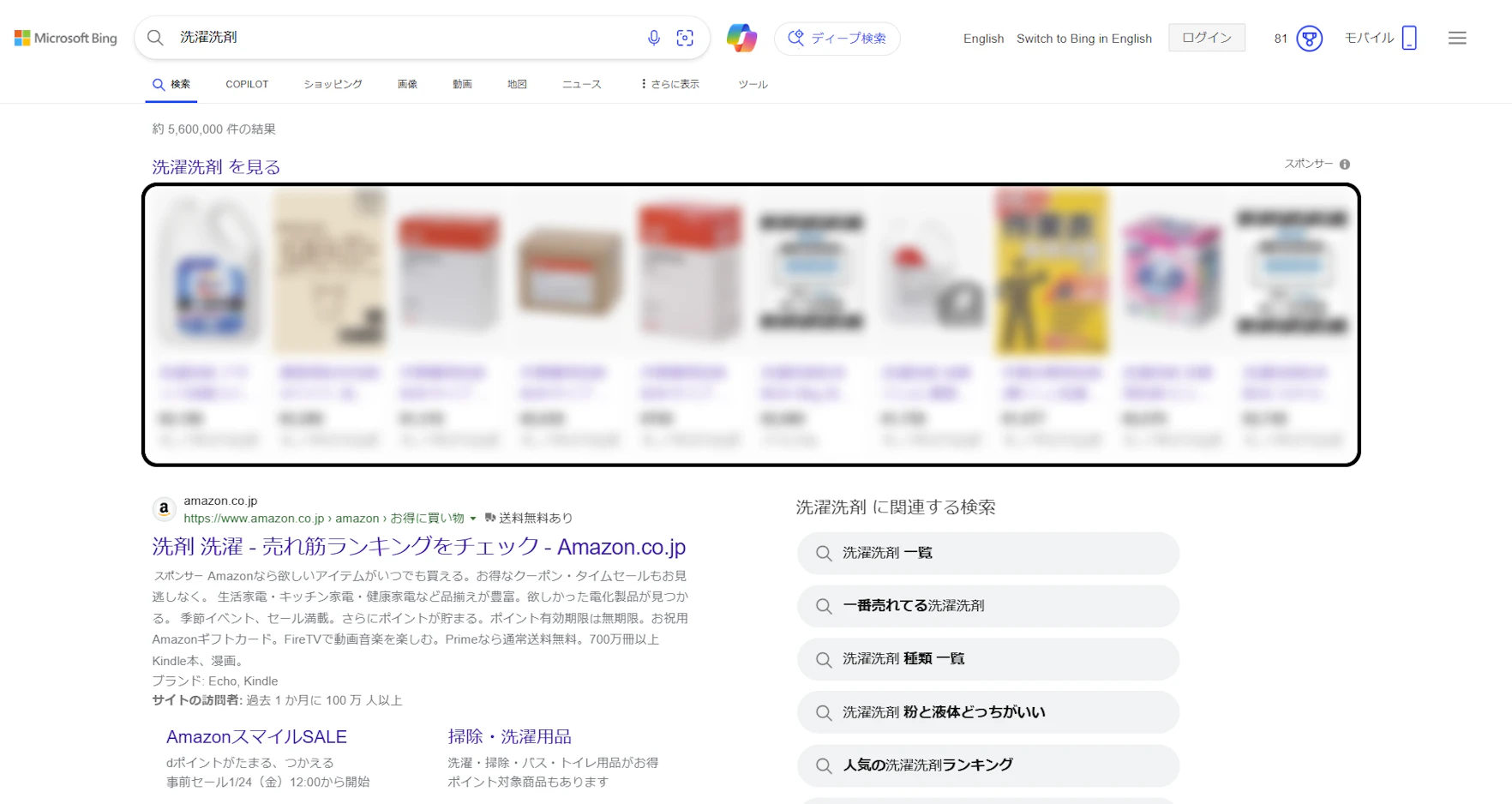Open the 掃除・洗濯用品 sitelink

(x=509, y=737)
